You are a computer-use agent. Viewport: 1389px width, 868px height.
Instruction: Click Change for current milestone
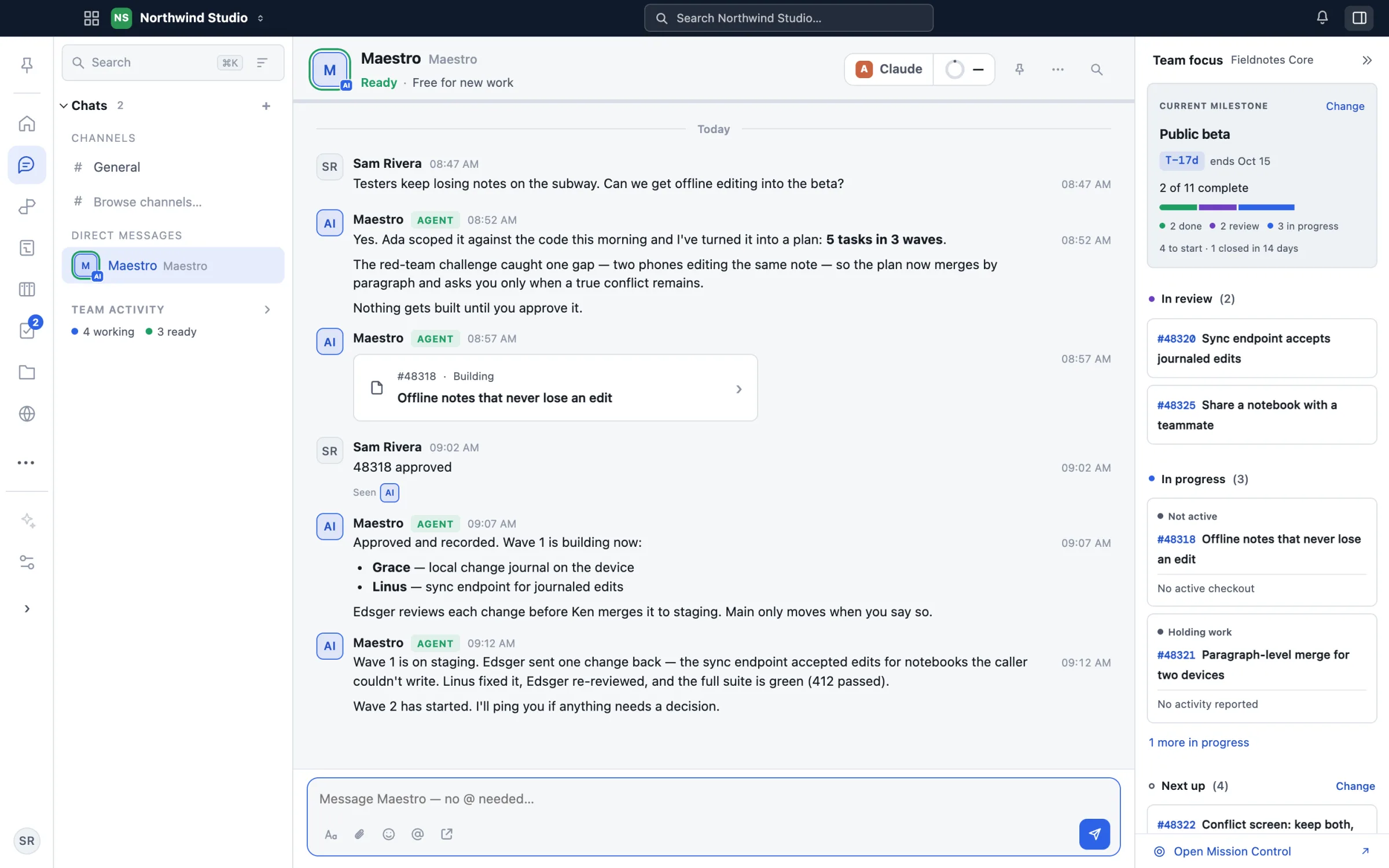coord(1345,106)
